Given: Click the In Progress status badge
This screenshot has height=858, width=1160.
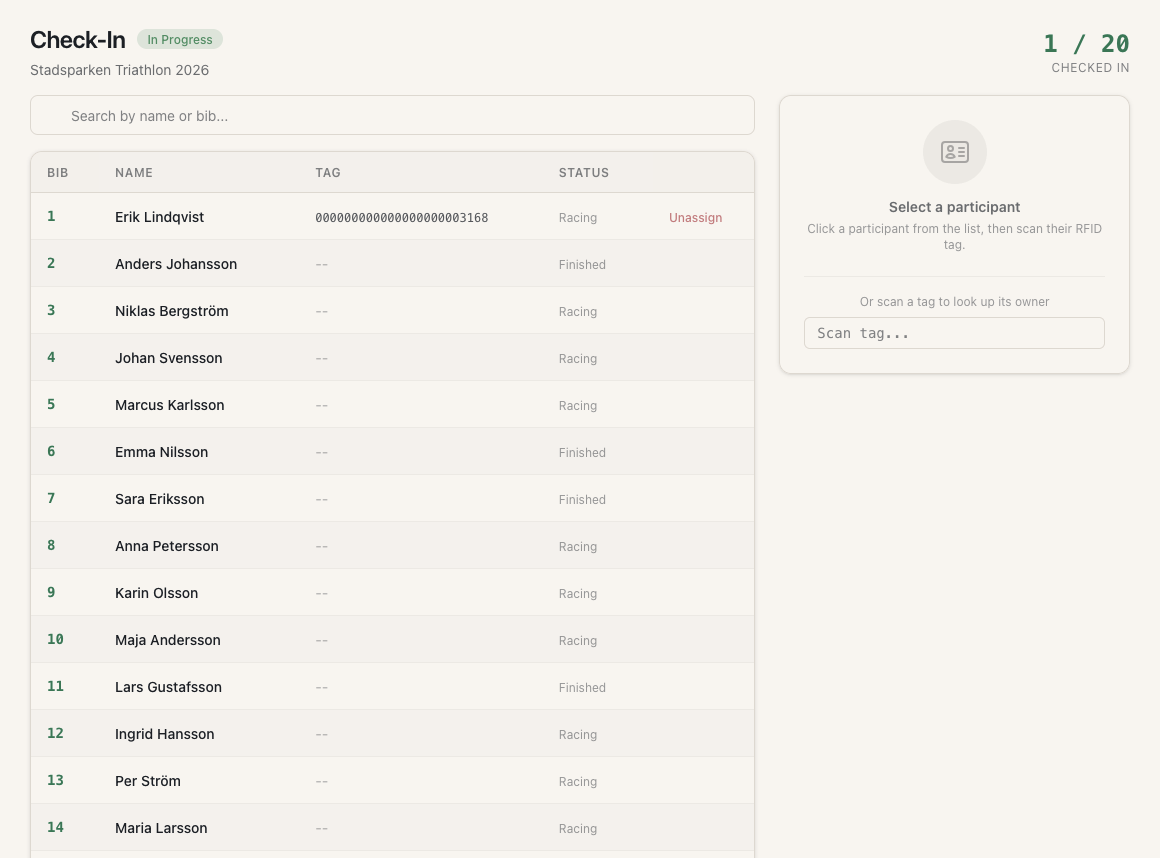Looking at the screenshot, I should pyautogui.click(x=180, y=39).
